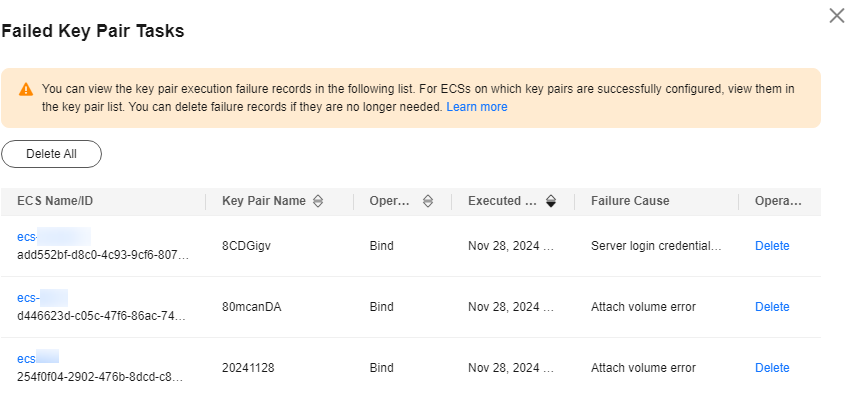Click the orange warning triangle icon
The height and width of the screenshot is (396, 850).
click(25, 89)
